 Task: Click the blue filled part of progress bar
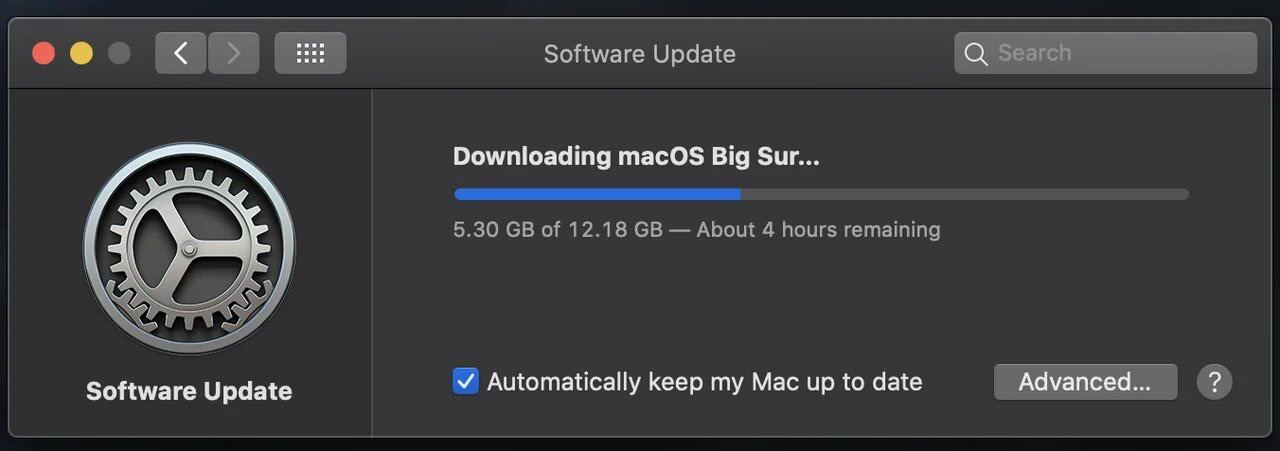pyautogui.click(x=597, y=194)
